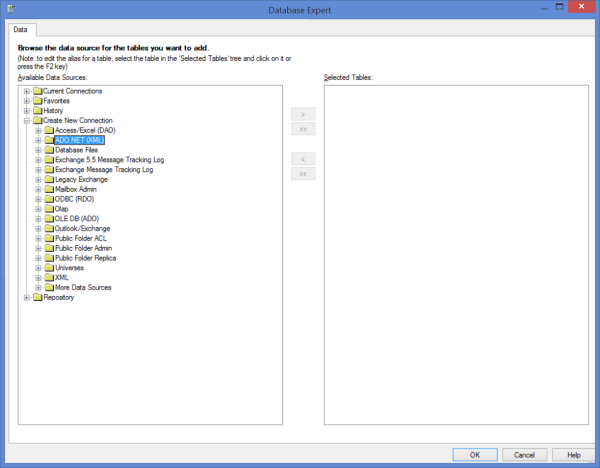Viewport: 600px width, 468px height.
Task: Open Help for Database Expert
Action: click(573, 454)
